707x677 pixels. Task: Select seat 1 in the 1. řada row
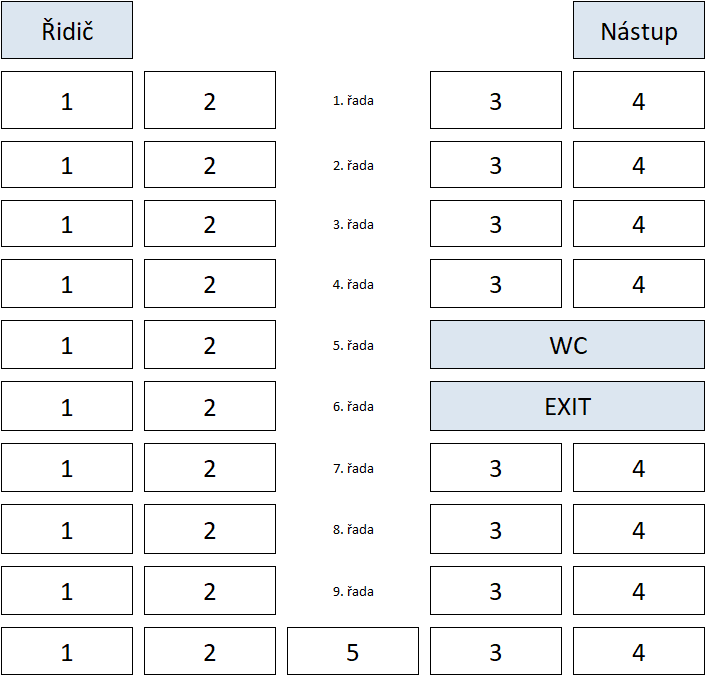point(67,100)
